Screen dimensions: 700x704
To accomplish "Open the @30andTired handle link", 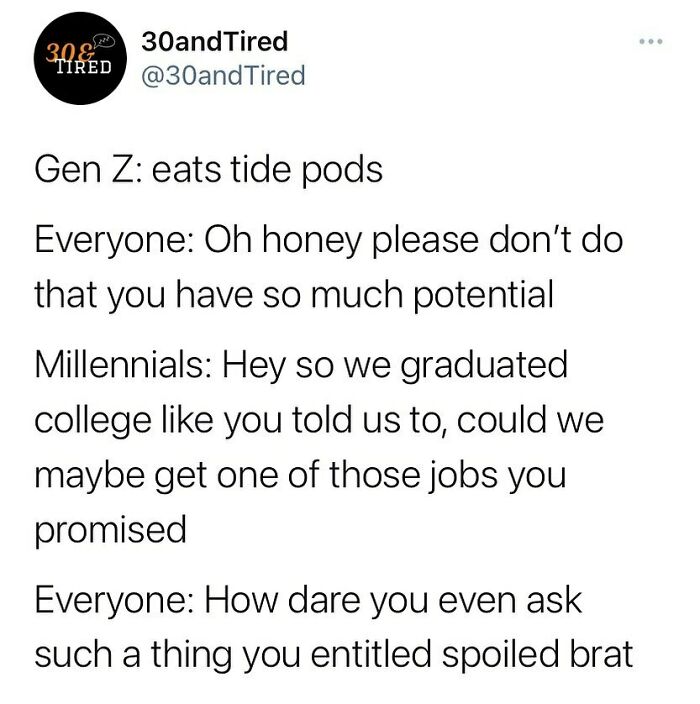I will (224, 74).
